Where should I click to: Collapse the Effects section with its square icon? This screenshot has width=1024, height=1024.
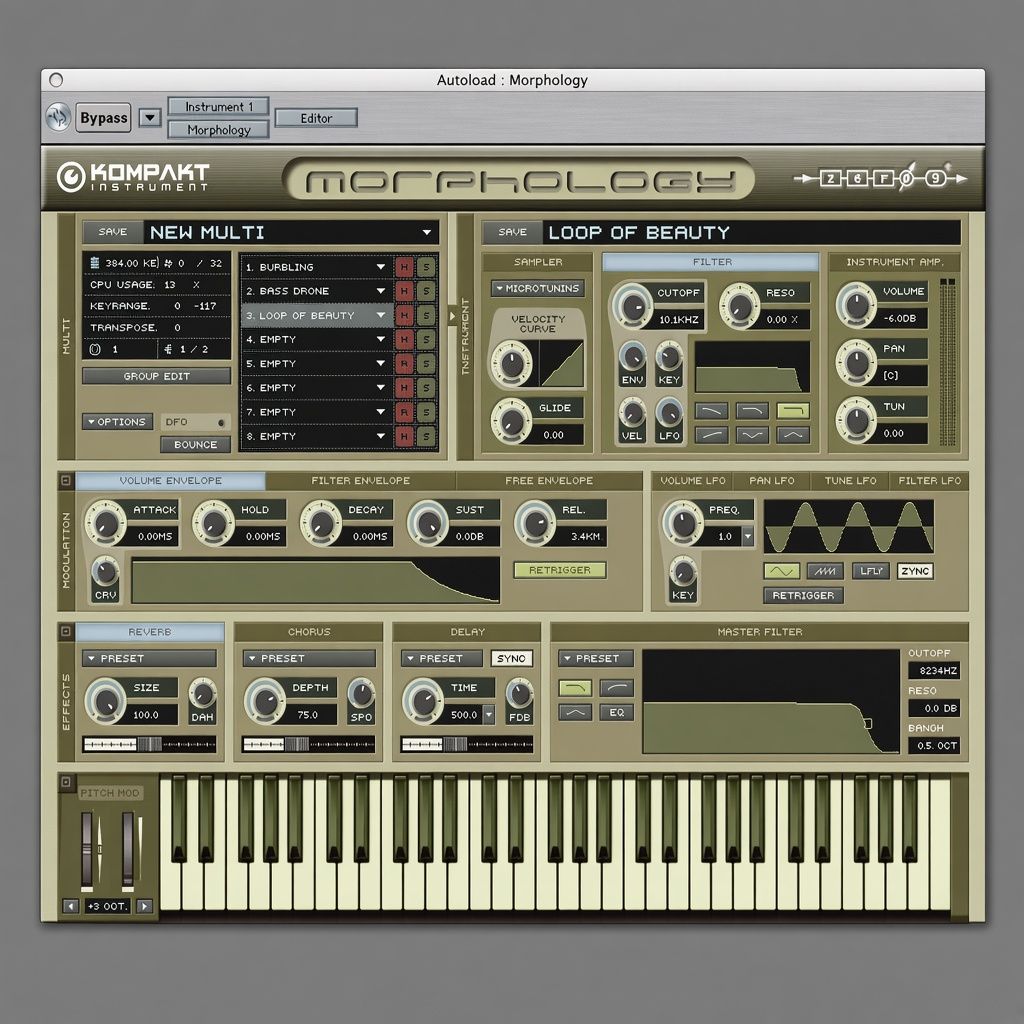[66, 632]
